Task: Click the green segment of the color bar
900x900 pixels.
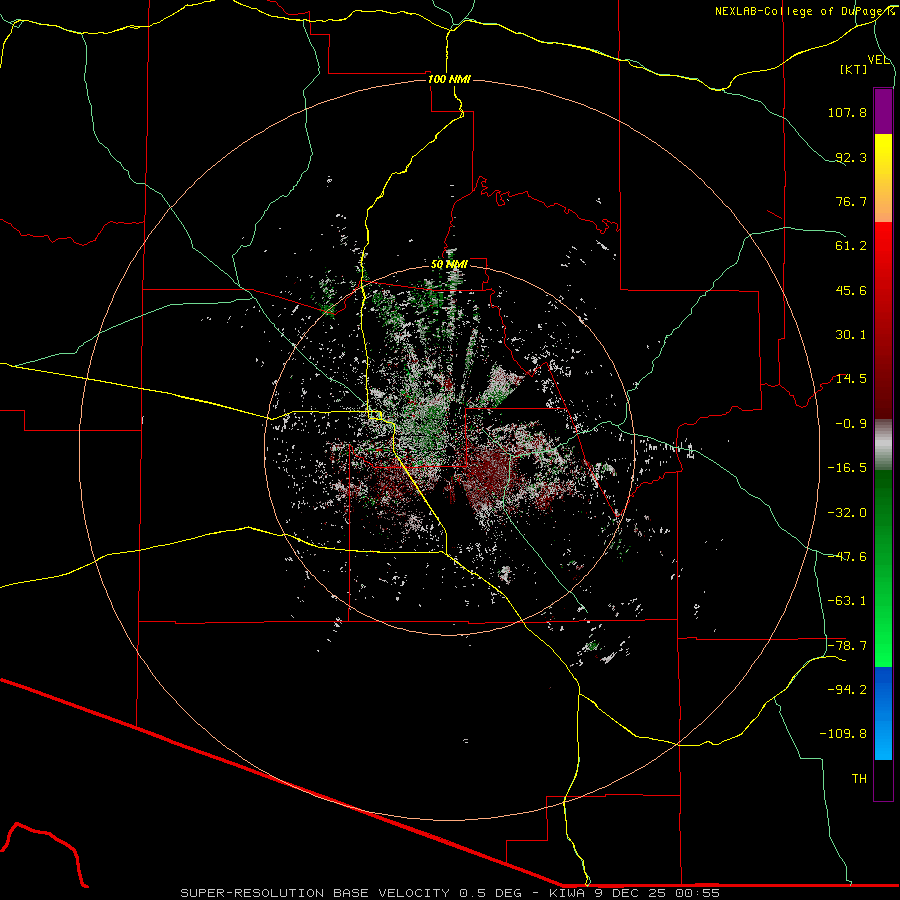Action: click(x=883, y=568)
